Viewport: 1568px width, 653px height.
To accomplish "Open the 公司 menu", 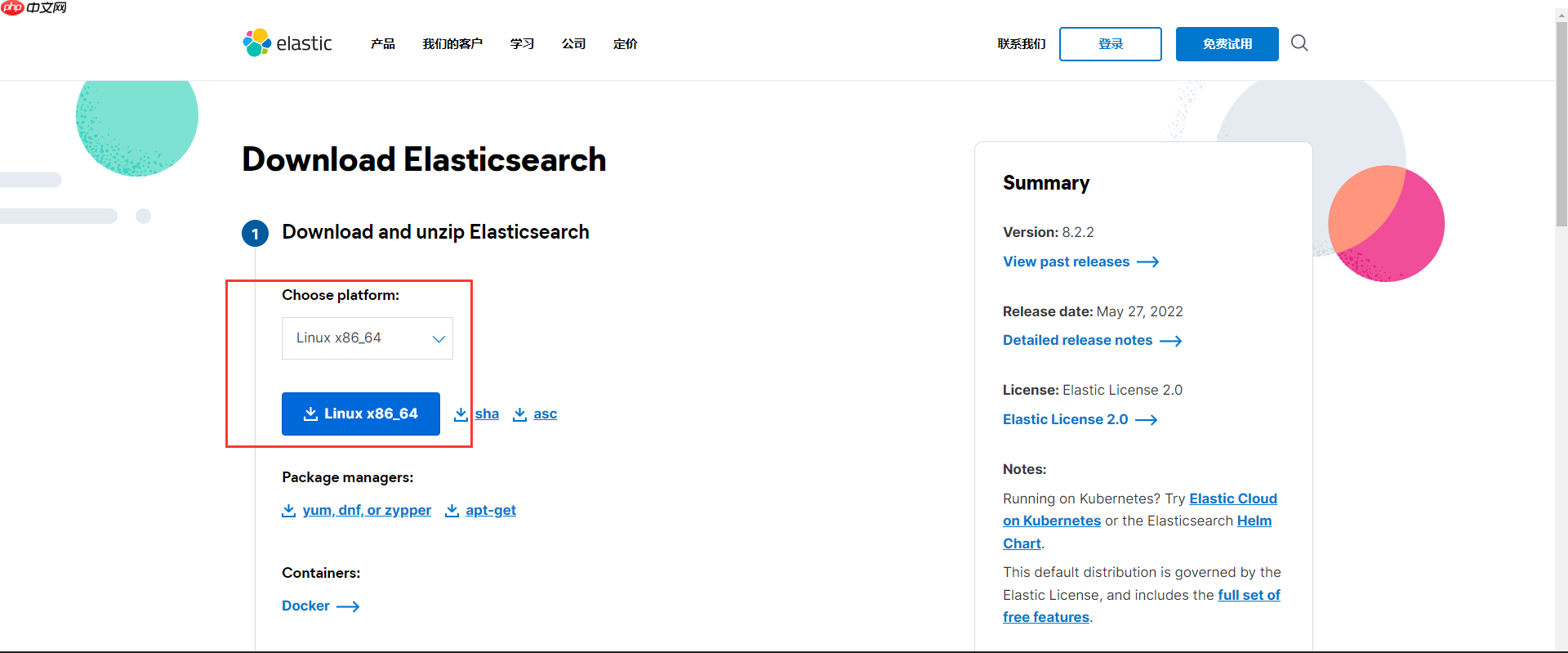I will [574, 44].
